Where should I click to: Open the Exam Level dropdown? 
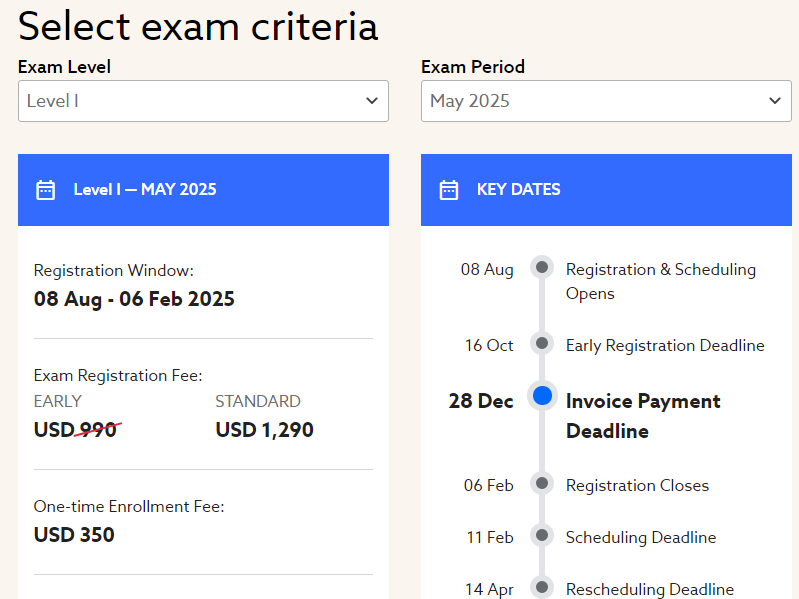pyautogui.click(x=203, y=101)
